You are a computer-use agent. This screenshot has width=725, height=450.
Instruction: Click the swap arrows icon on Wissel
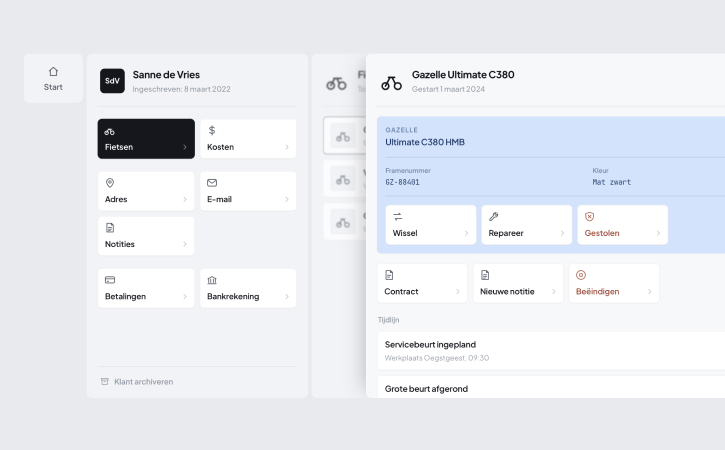398,216
